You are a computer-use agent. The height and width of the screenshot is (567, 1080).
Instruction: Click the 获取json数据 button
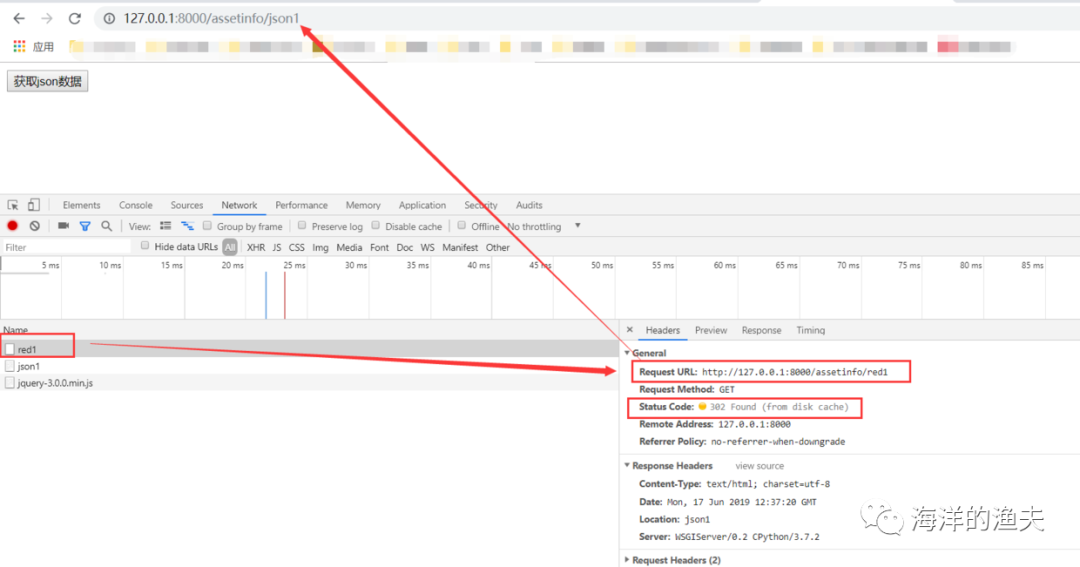tap(48, 81)
